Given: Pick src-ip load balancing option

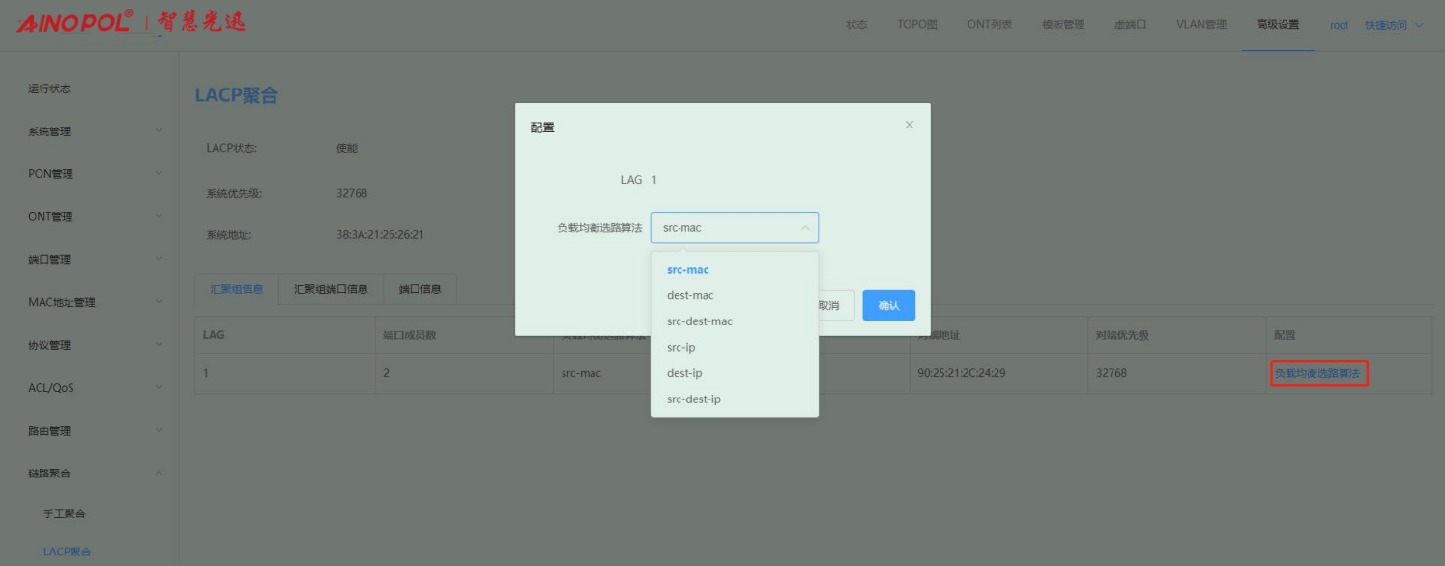Looking at the screenshot, I should pyautogui.click(x=681, y=348).
